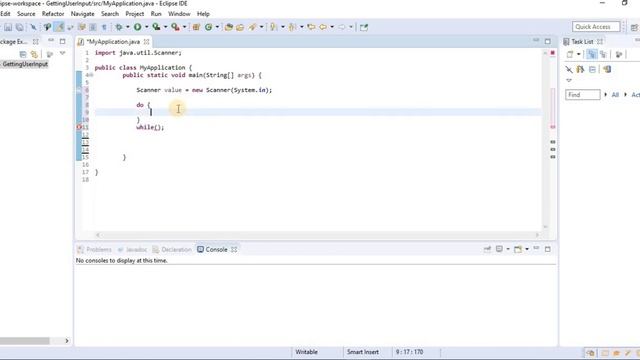
Task: Click the New Java Package icon
Action: 196,27
